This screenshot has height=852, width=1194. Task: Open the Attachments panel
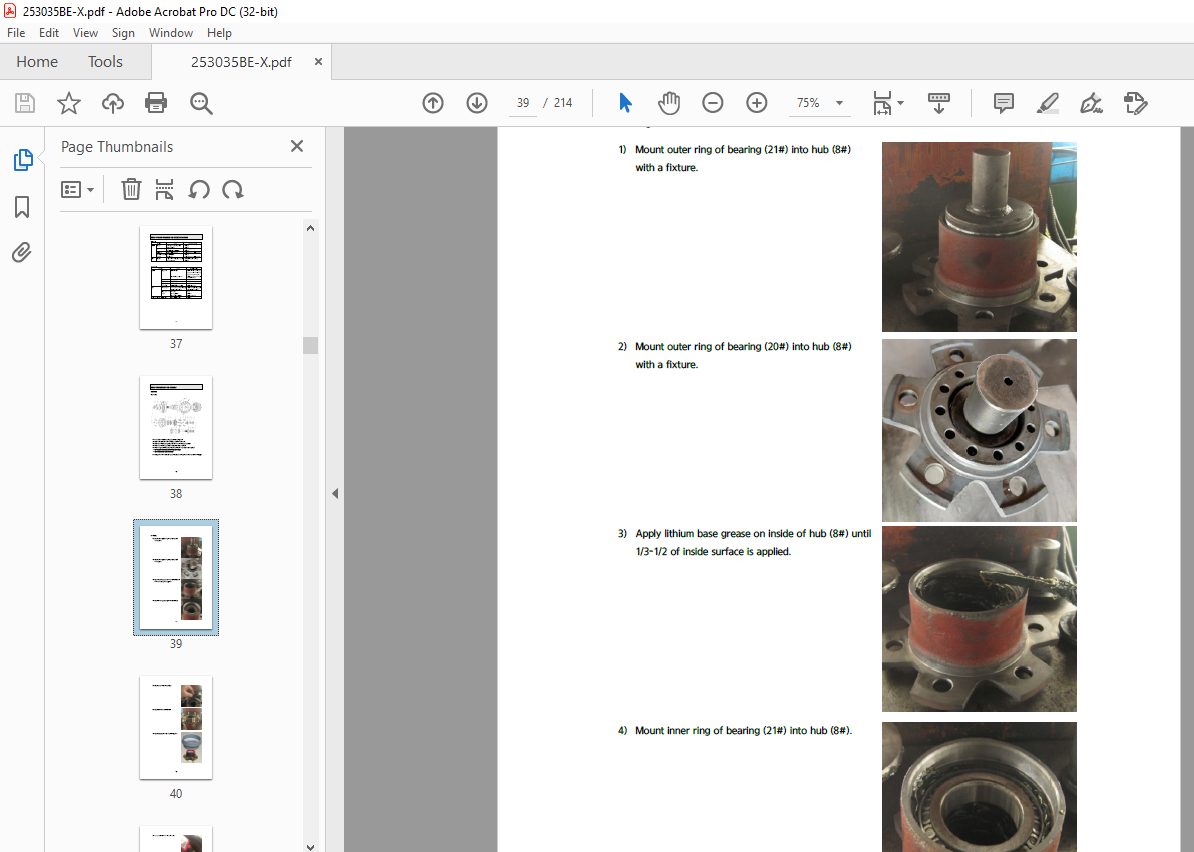(22, 252)
